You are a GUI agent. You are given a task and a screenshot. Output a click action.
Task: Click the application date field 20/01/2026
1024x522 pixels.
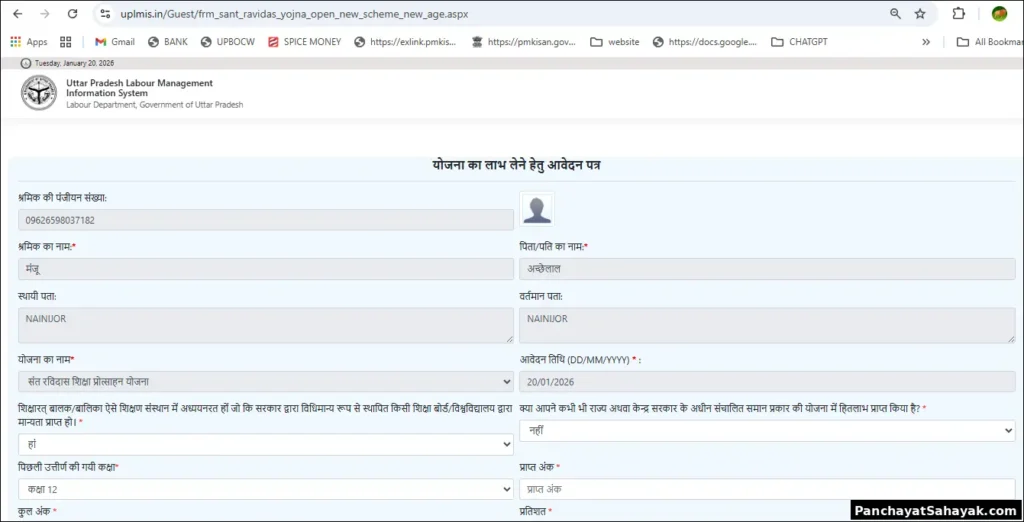tap(767, 382)
